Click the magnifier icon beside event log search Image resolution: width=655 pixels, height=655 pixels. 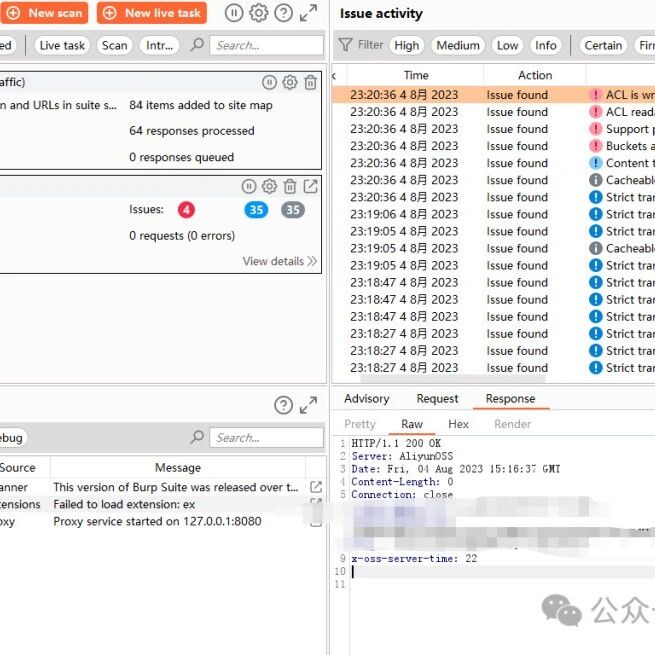tap(197, 437)
